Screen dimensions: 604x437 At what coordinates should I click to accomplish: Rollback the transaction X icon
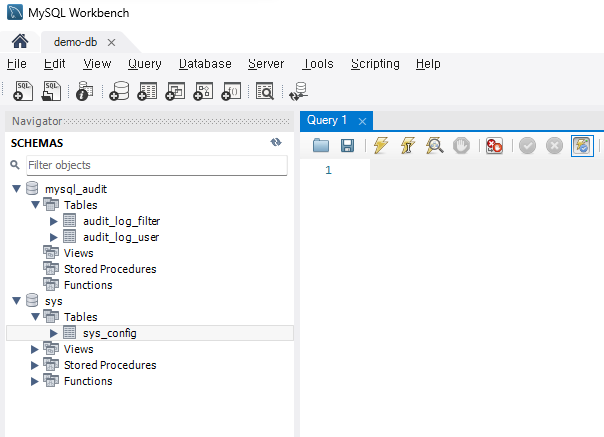coord(554,146)
